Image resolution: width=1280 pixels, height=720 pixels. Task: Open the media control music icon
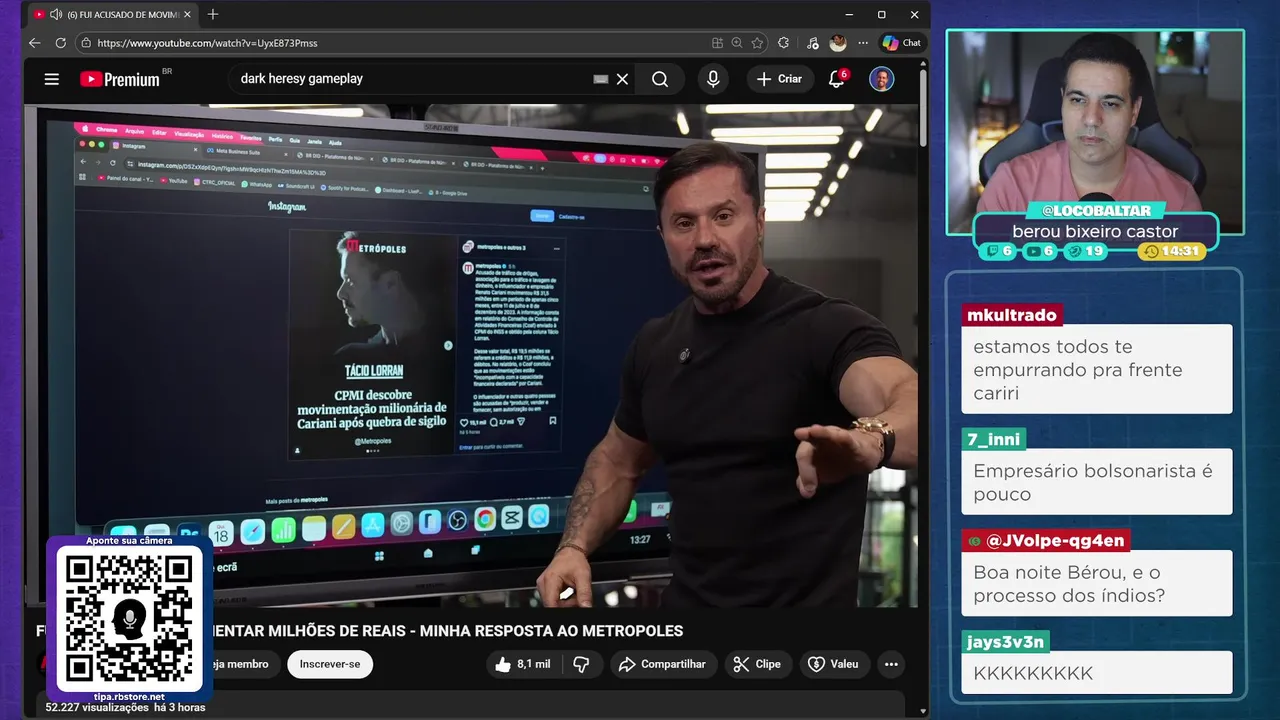coord(811,43)
